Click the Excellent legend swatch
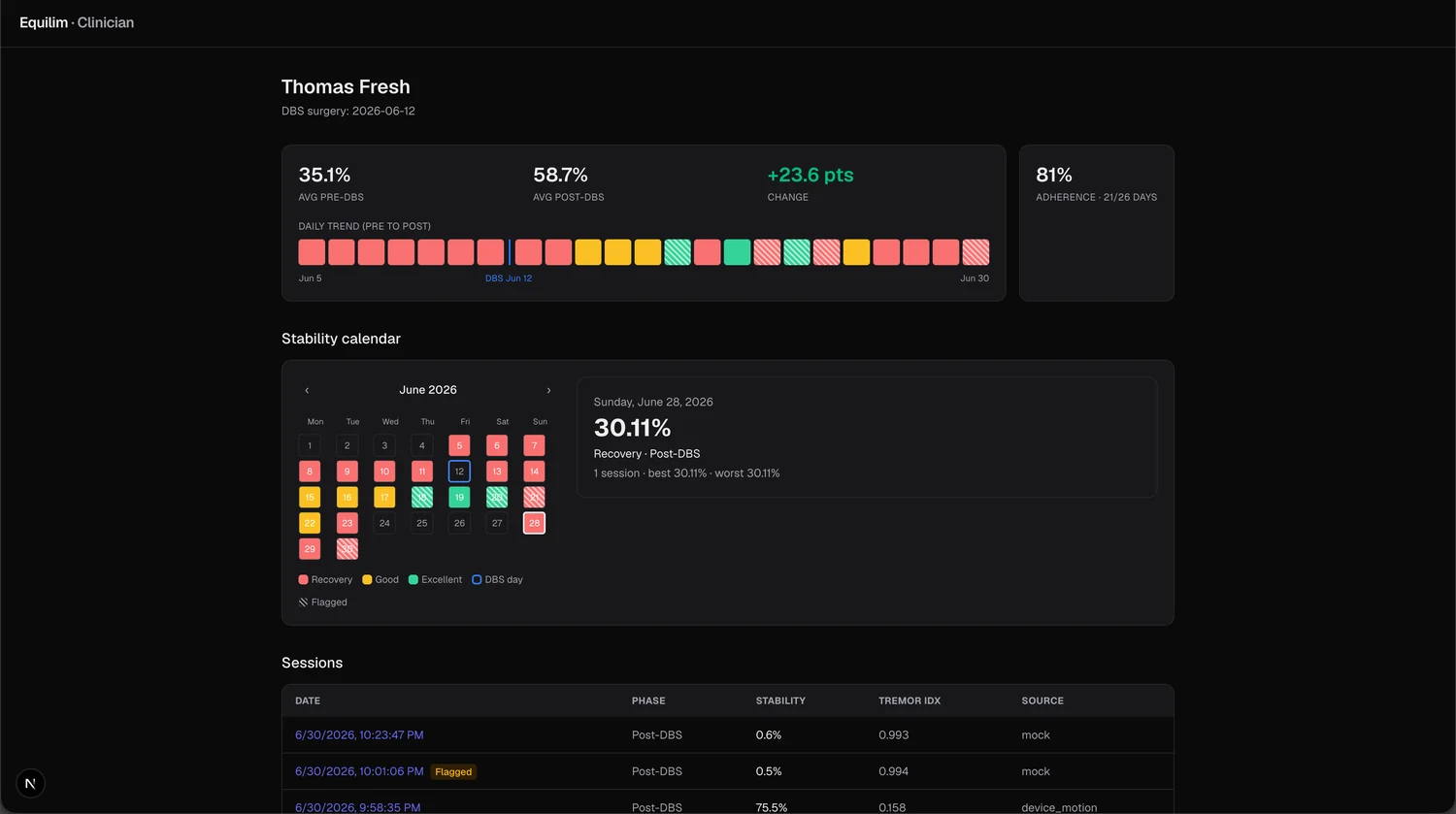The height and width of the screenshot is (814, 1456). [414, 579]
